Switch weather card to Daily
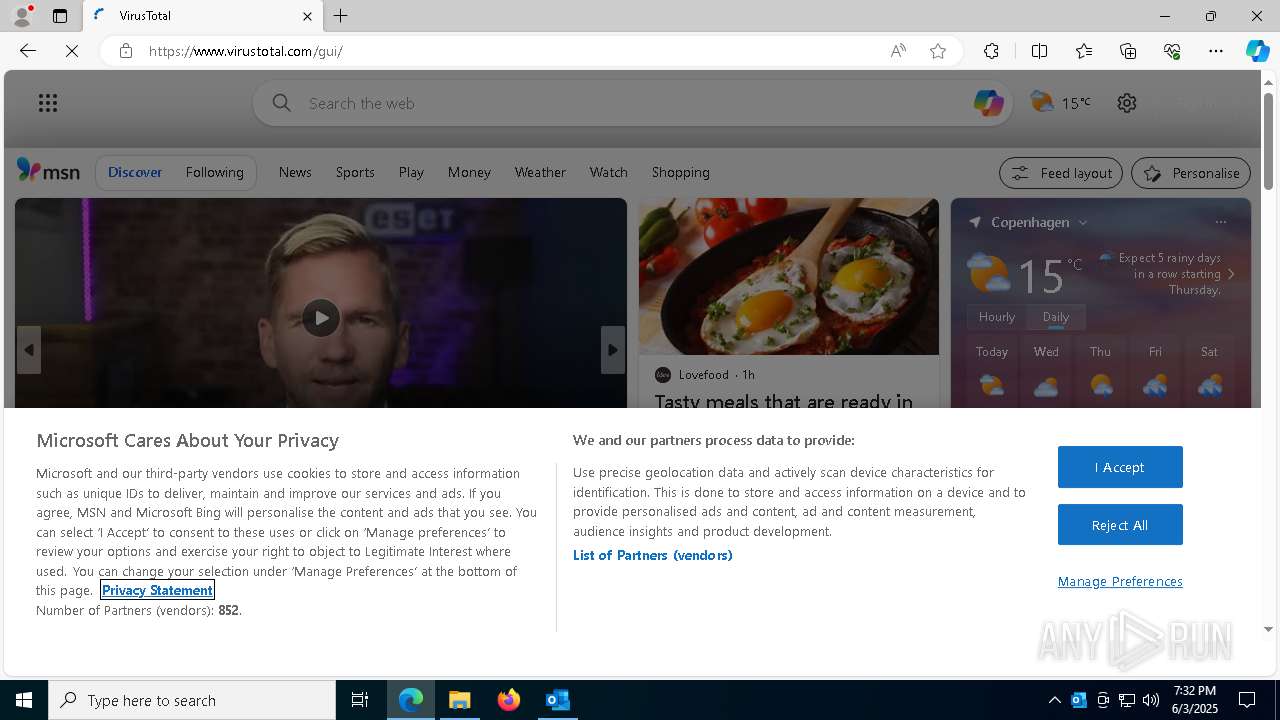The image size is (1280, 720). tap(1056, 317)
